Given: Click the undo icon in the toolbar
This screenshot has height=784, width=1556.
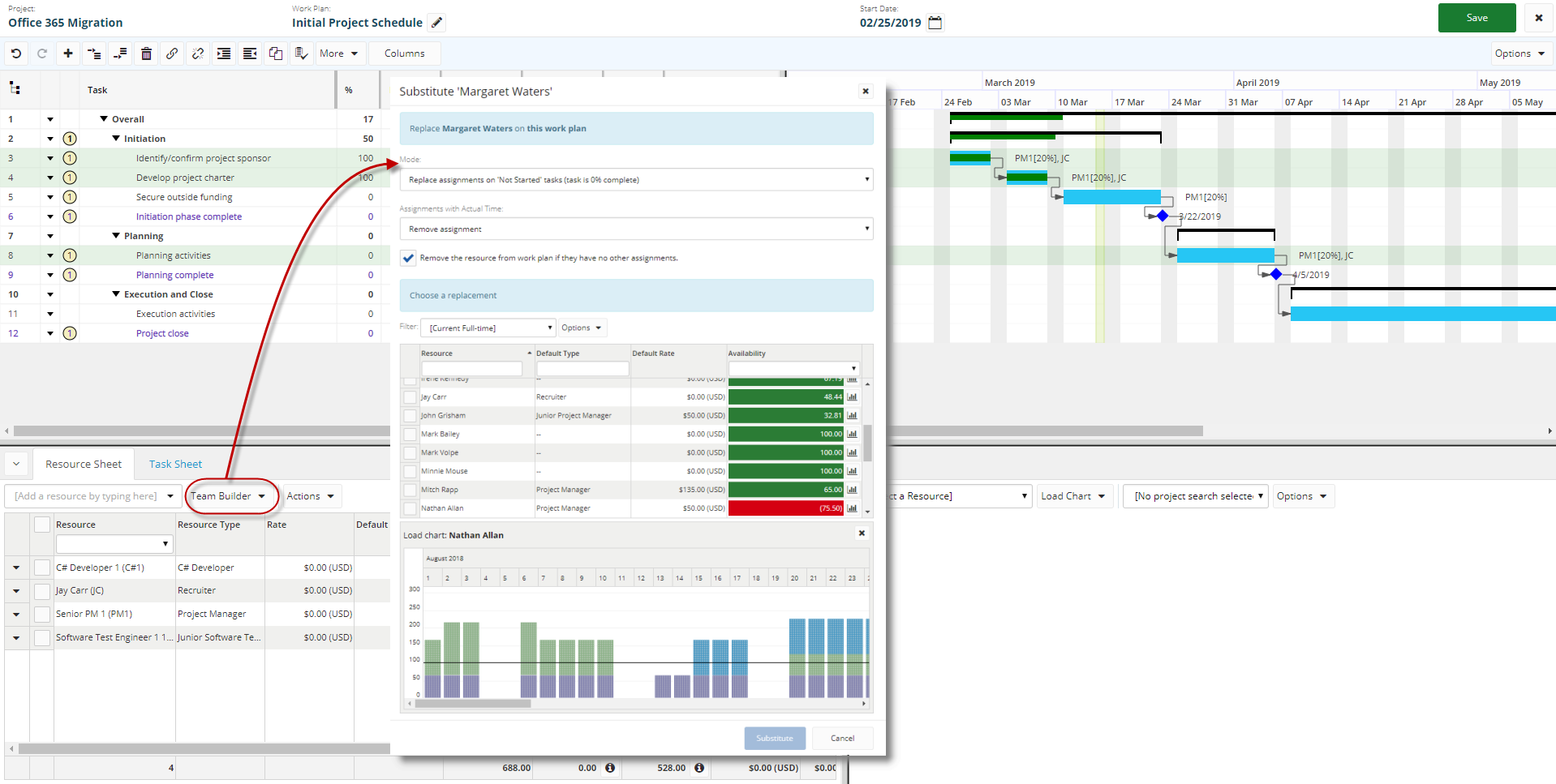Looking at the screenshot, I should pos(16,54).
